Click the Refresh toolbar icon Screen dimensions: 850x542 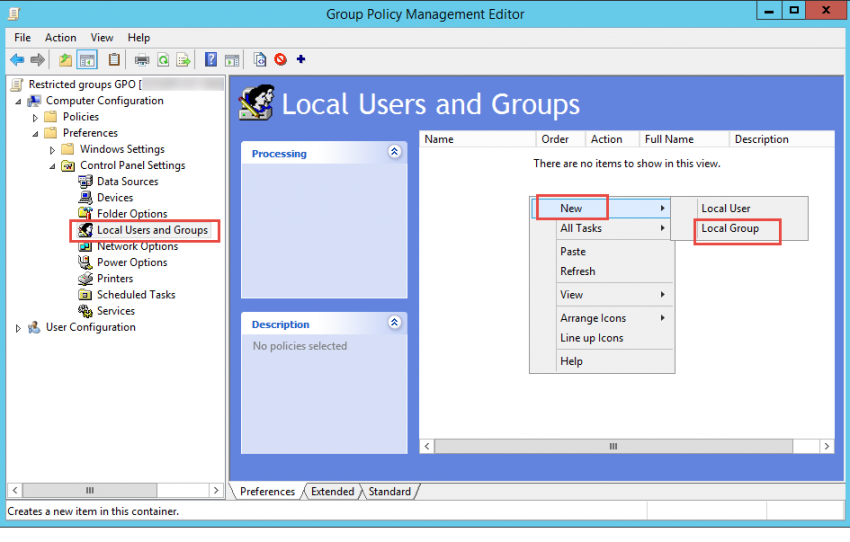(x=162, y=59)
